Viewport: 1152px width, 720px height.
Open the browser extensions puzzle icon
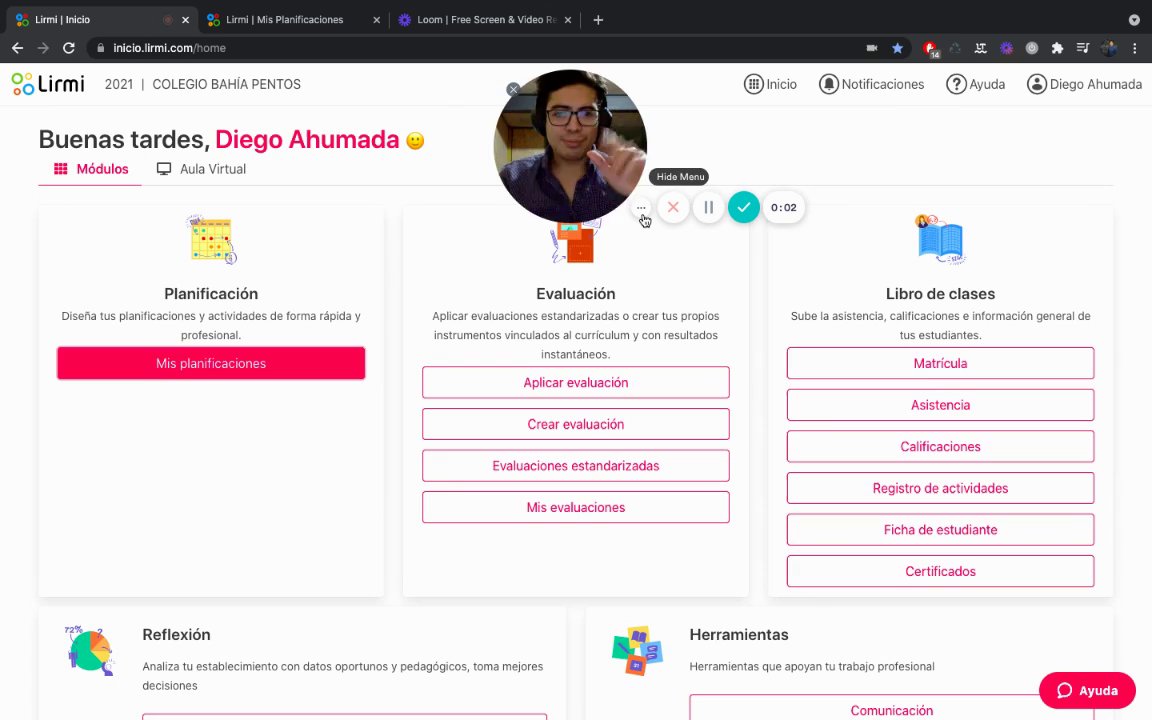pos(1057,48)
